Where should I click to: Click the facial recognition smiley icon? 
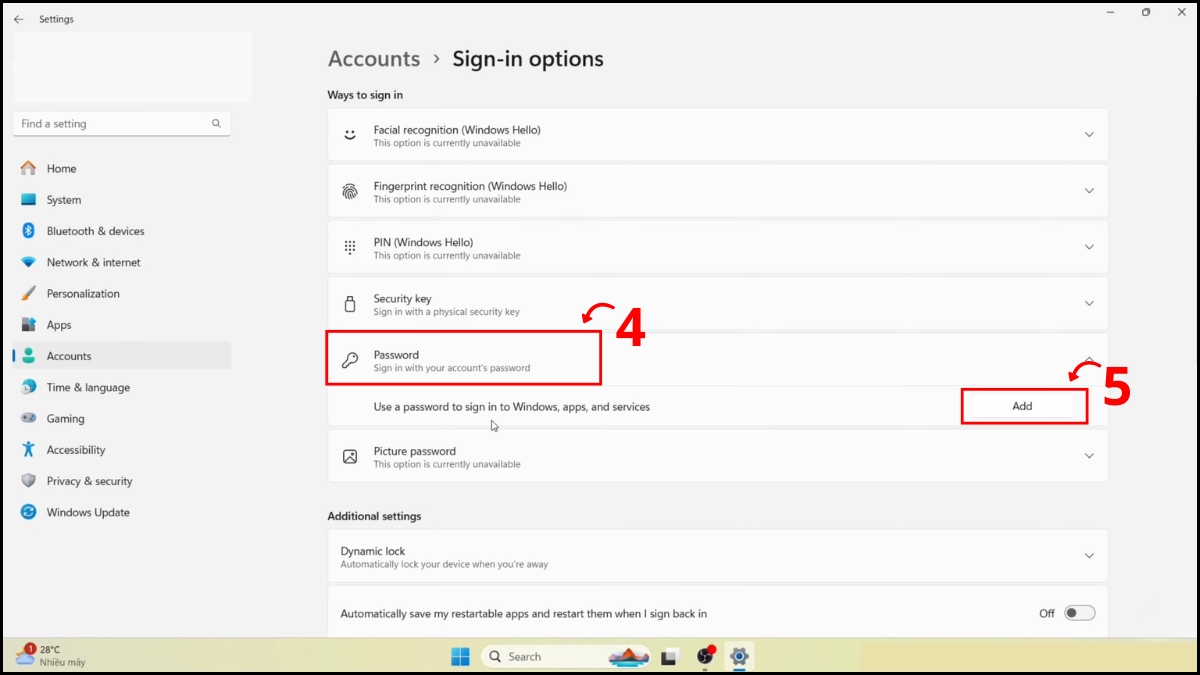coord(350,135)
